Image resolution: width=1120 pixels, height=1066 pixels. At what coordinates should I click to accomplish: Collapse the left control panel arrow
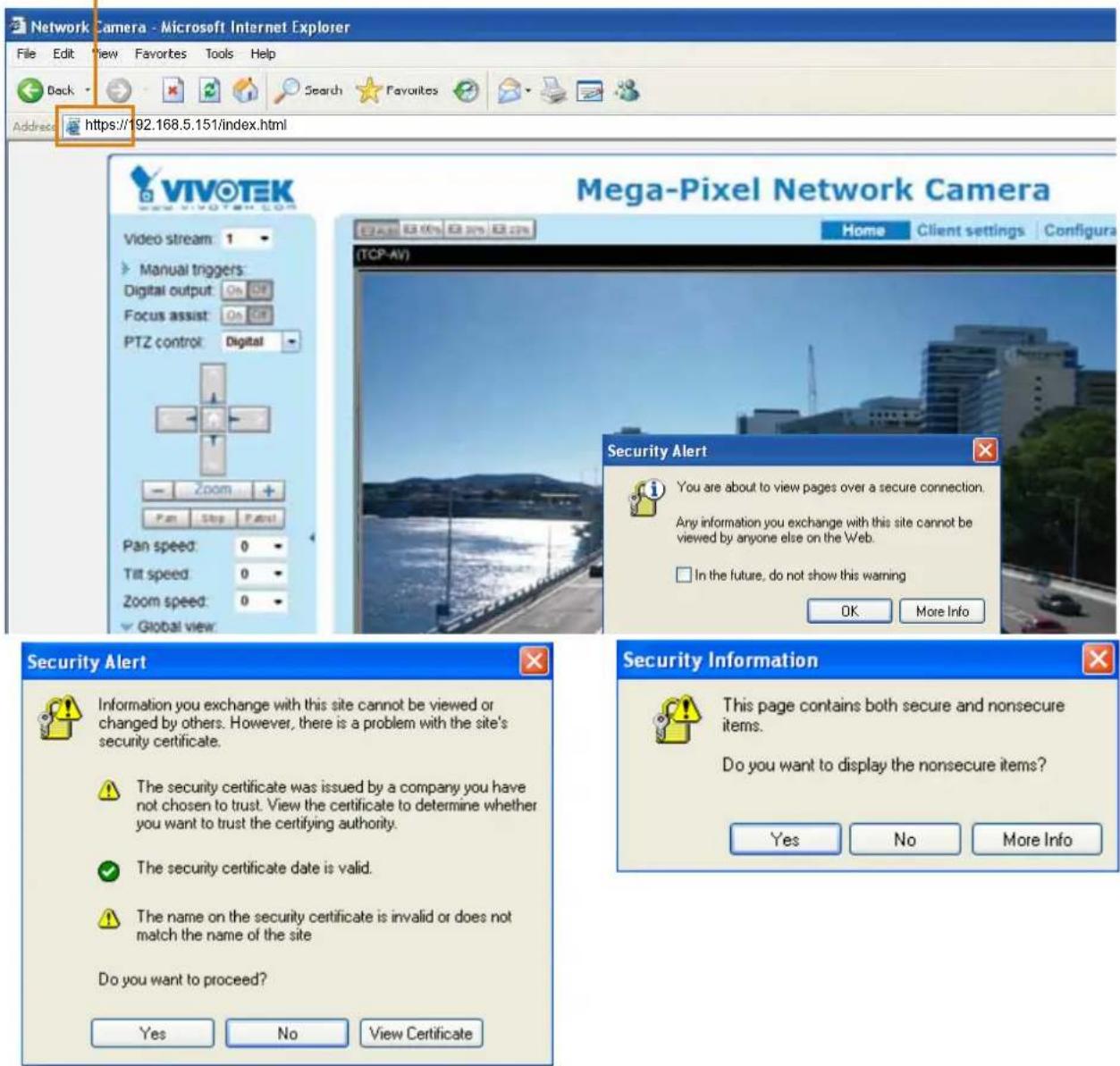point(312,537)
